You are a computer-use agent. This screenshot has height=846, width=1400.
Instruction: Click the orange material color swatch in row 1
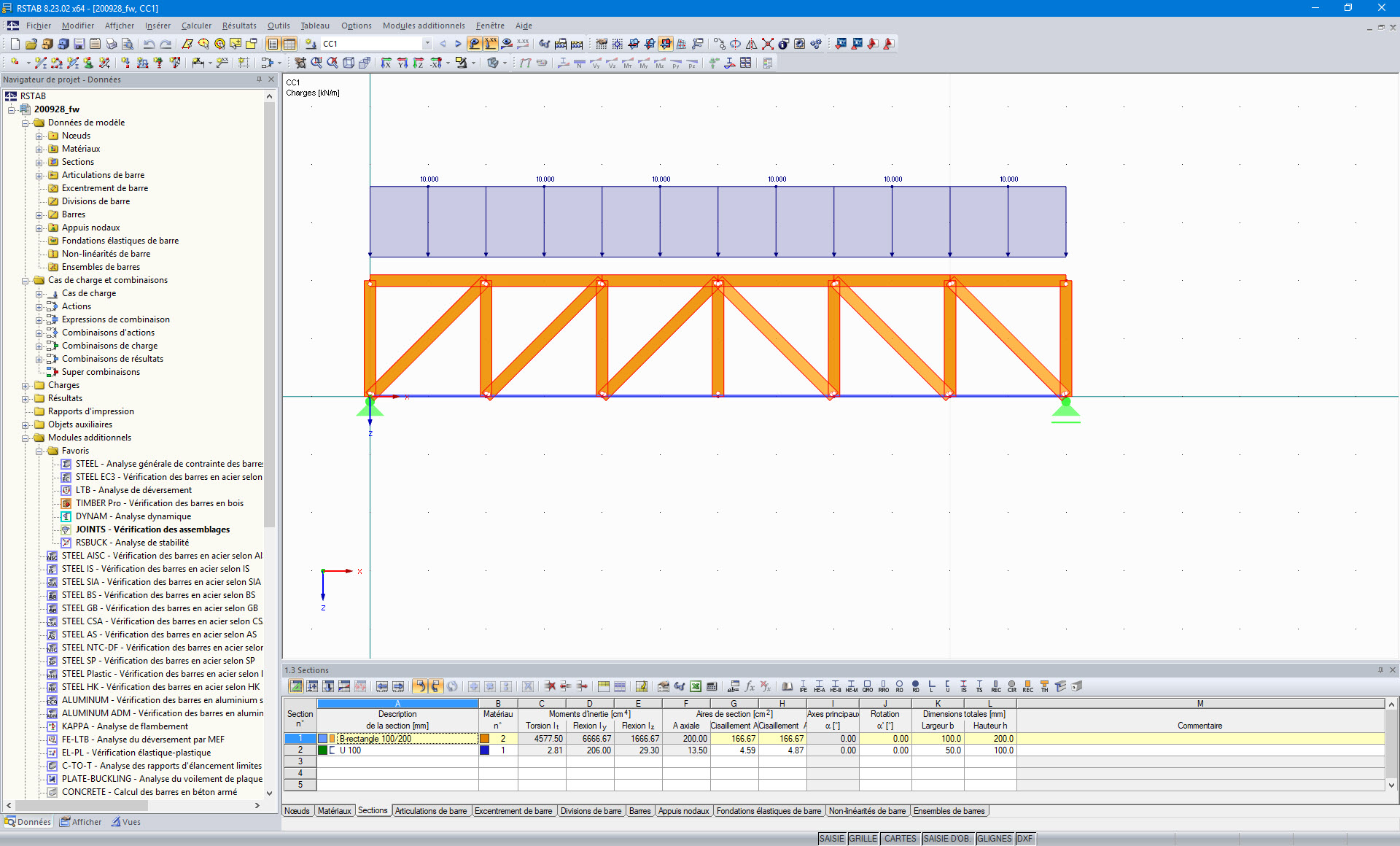click(484, 739)
